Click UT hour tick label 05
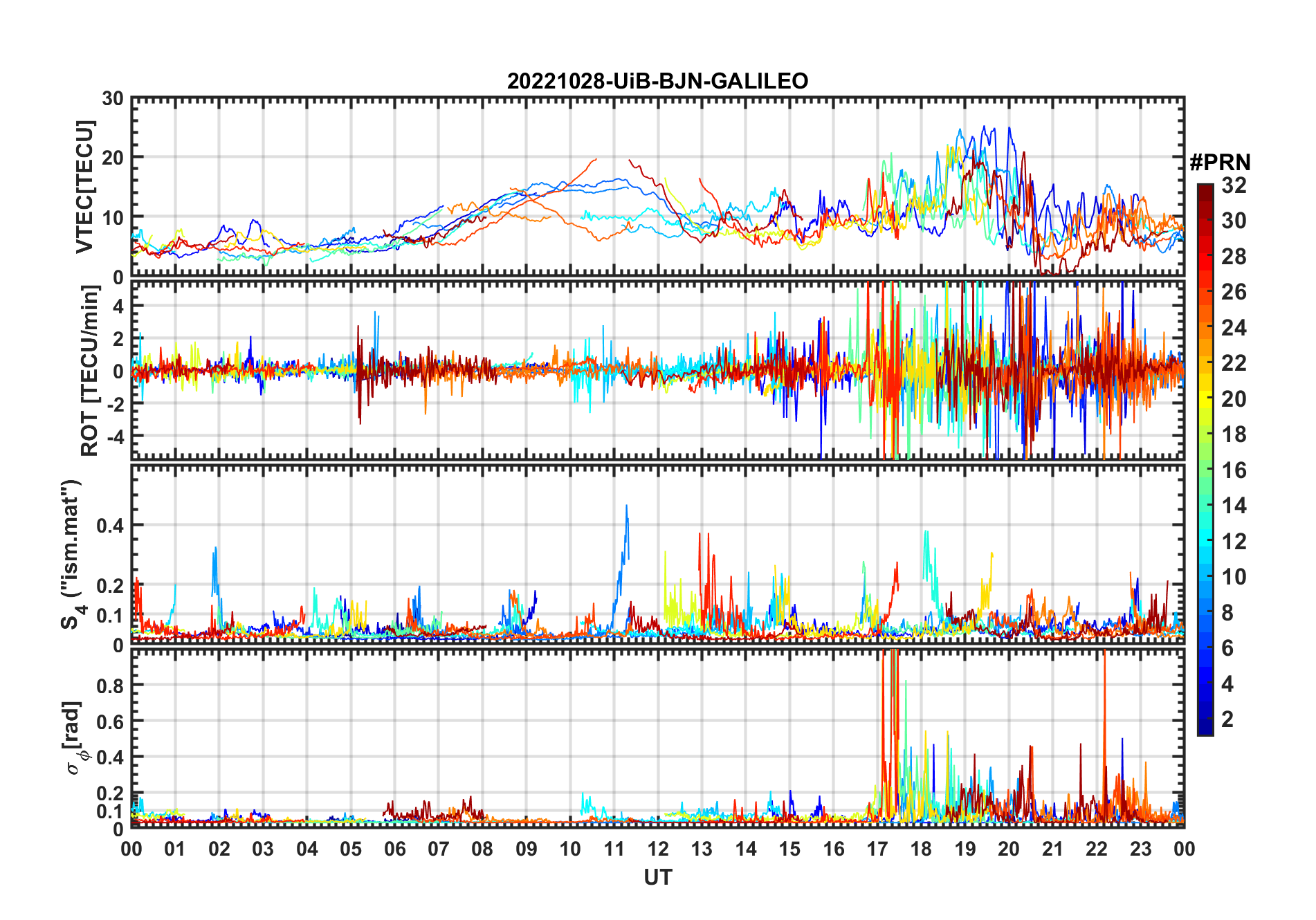 (x=351, y=849)
